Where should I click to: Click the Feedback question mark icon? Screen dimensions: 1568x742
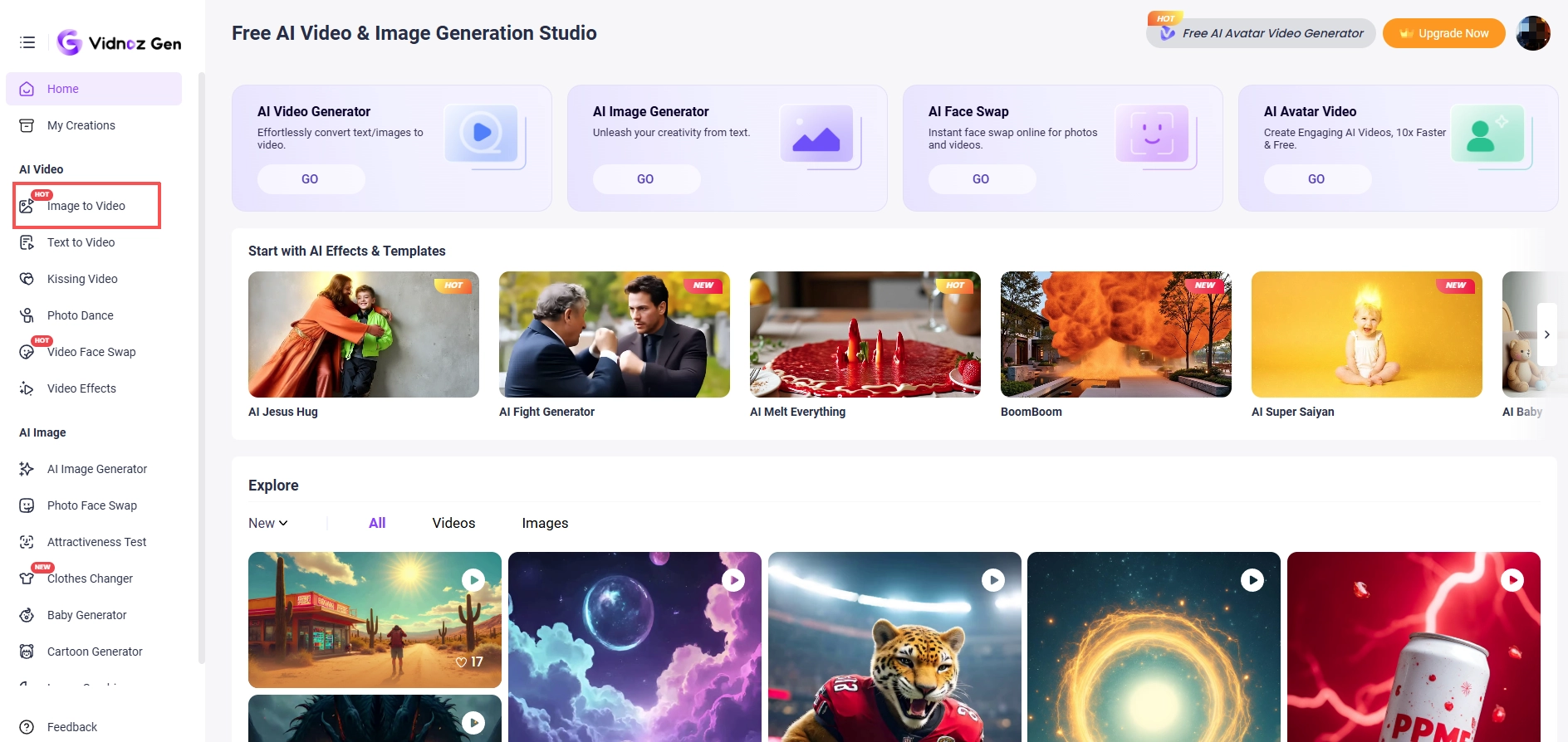click(x=27, y=727)
